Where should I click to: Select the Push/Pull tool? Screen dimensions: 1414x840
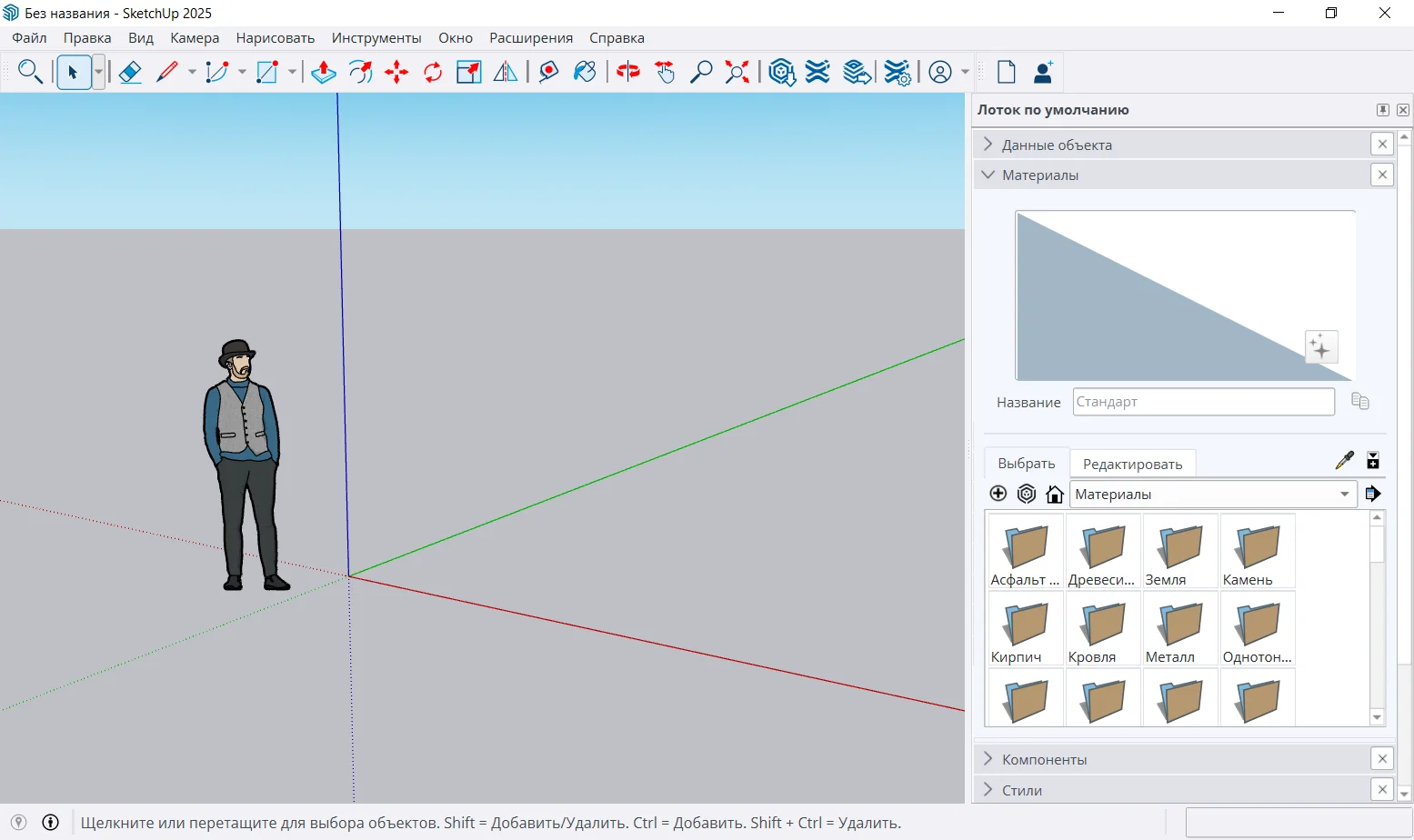pos(324,72)
